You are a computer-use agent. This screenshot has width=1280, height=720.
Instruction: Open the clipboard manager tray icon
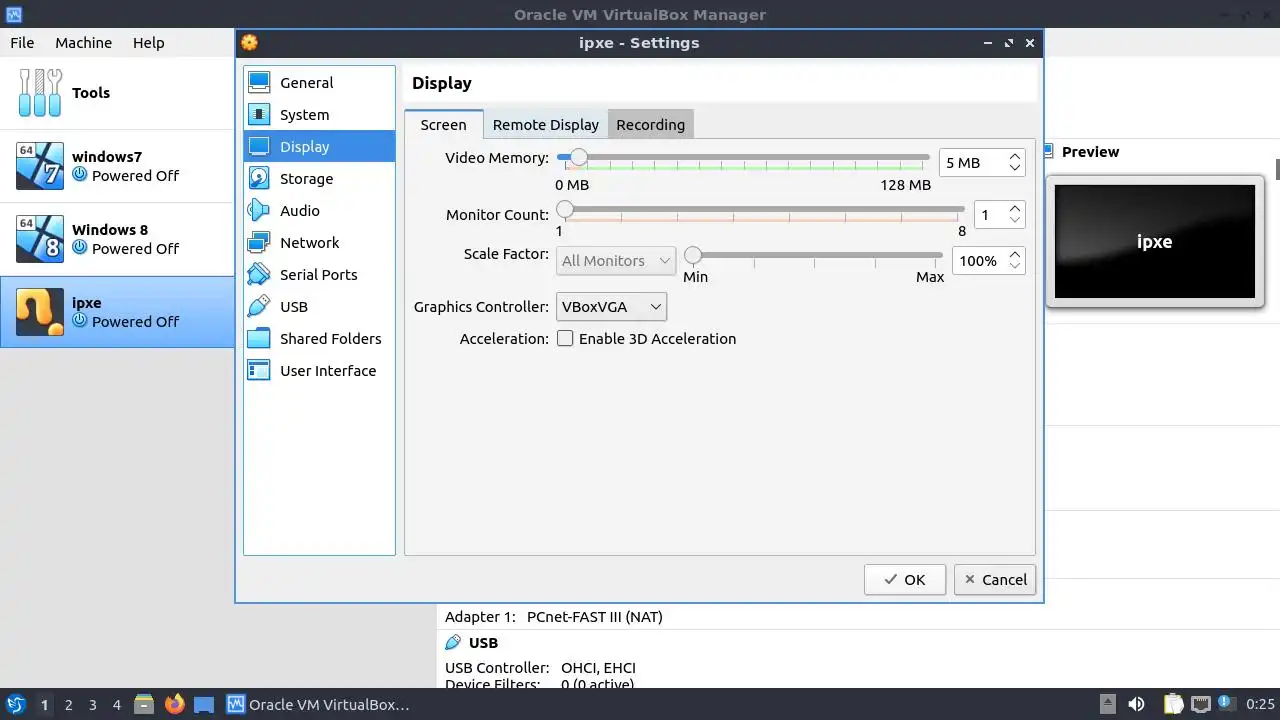pyautogui.click(x=1172, y=704)
